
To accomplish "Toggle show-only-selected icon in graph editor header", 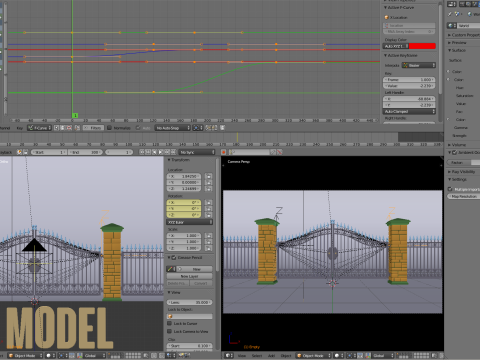I will point(57,128).
